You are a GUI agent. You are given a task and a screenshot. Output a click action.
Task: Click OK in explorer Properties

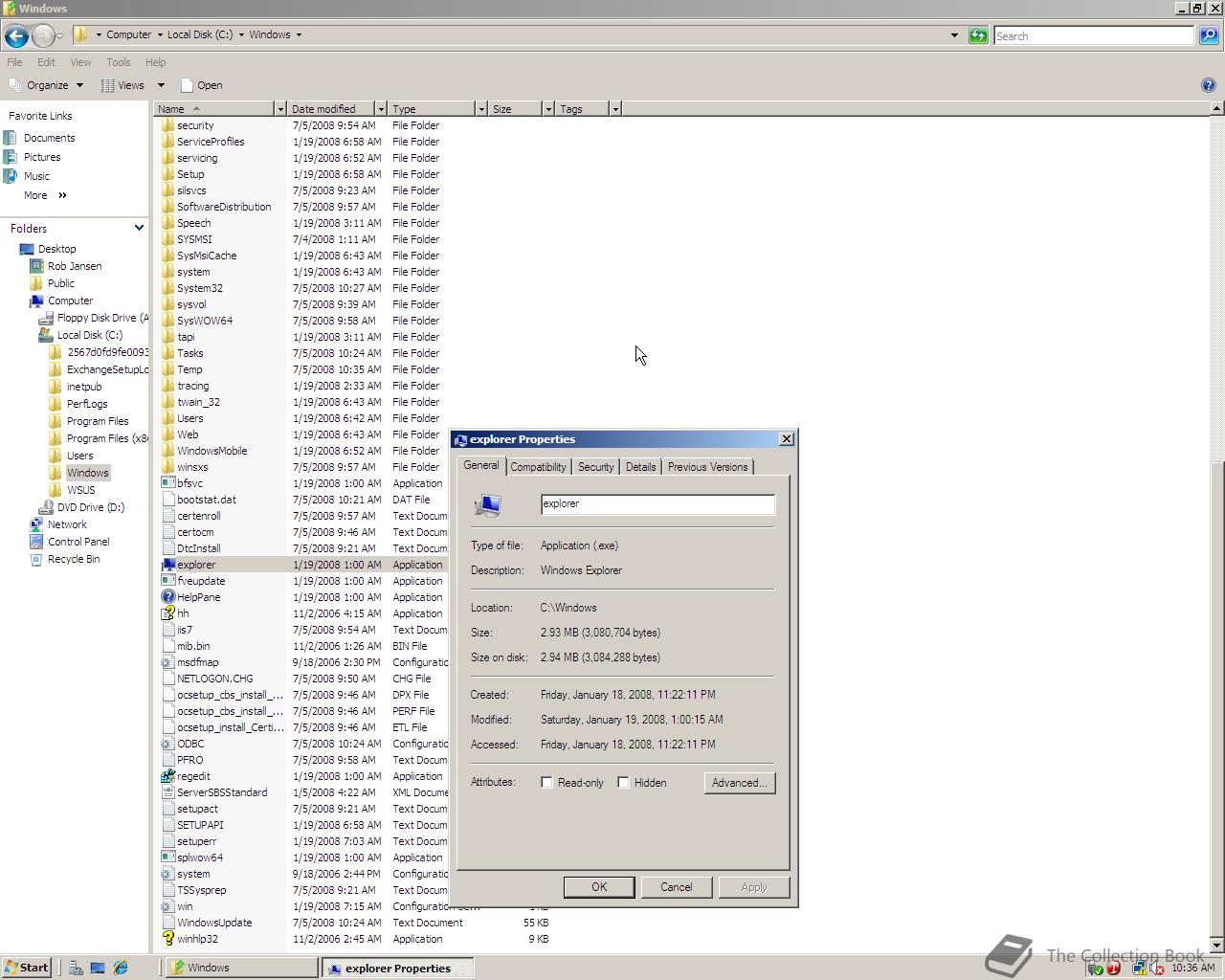point(599,887)
